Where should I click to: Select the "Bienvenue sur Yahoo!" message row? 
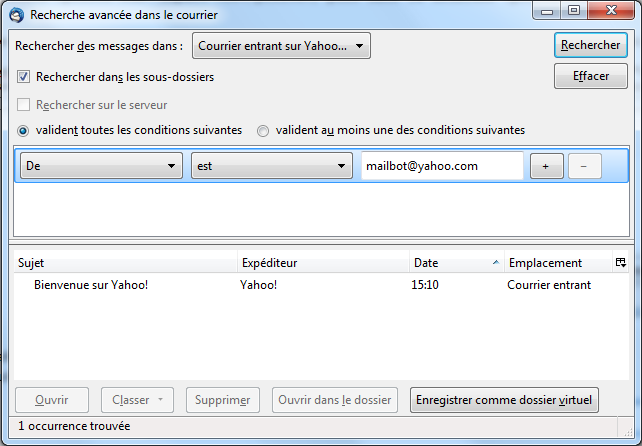coord(321,285)
